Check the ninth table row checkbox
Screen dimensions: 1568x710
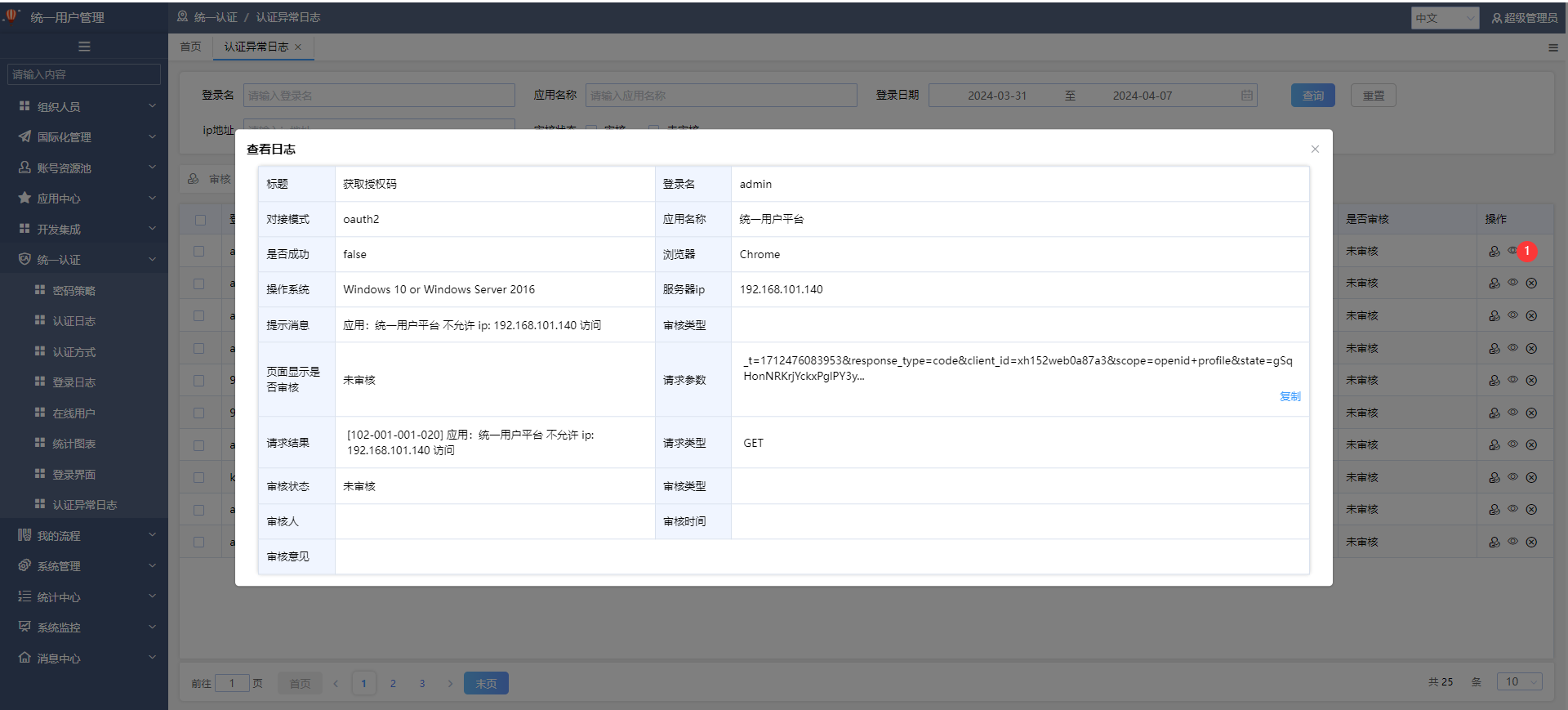[198, 510]
